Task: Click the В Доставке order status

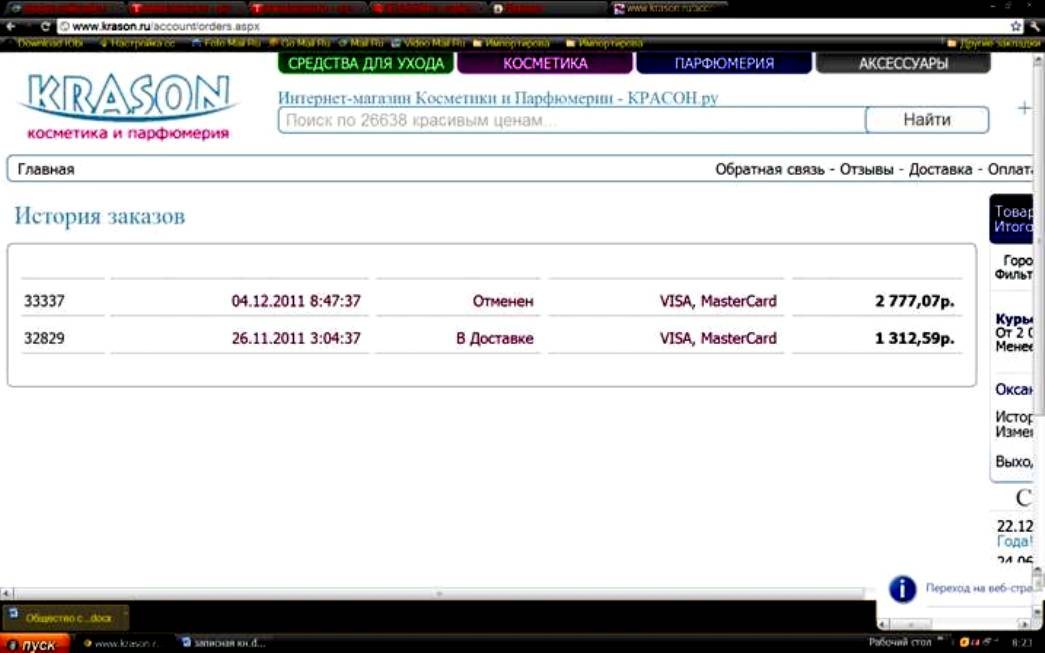Action: pos(495,338)
